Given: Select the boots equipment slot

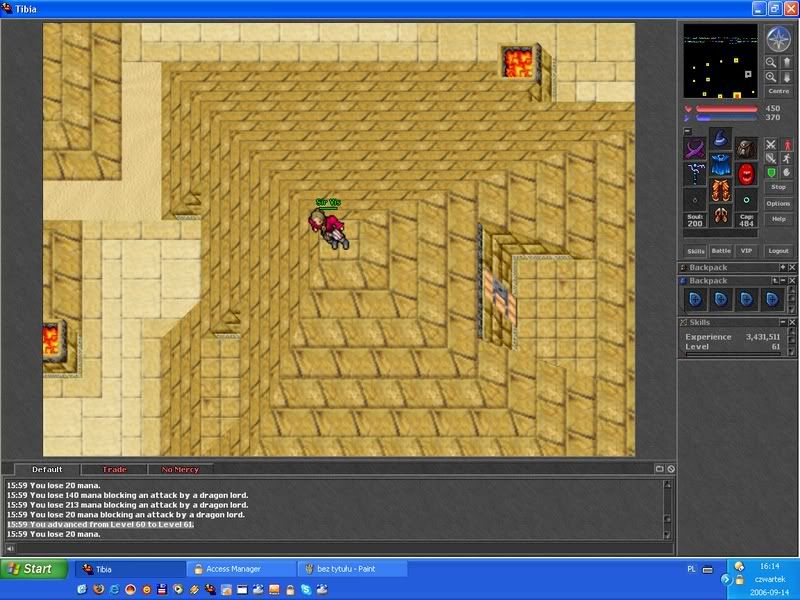Looking at the screenshot, I should 720,215.
